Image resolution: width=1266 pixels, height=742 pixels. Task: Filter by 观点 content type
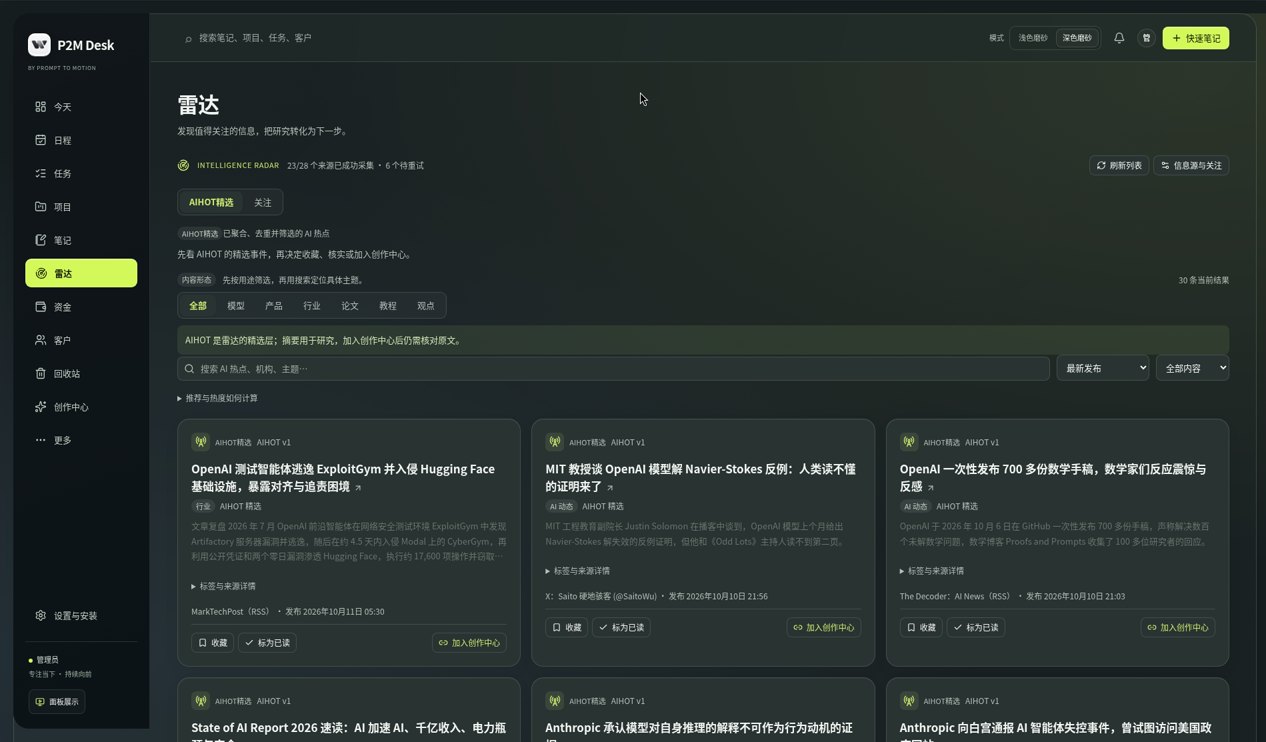pyautogui.click(x=426, y=306)
